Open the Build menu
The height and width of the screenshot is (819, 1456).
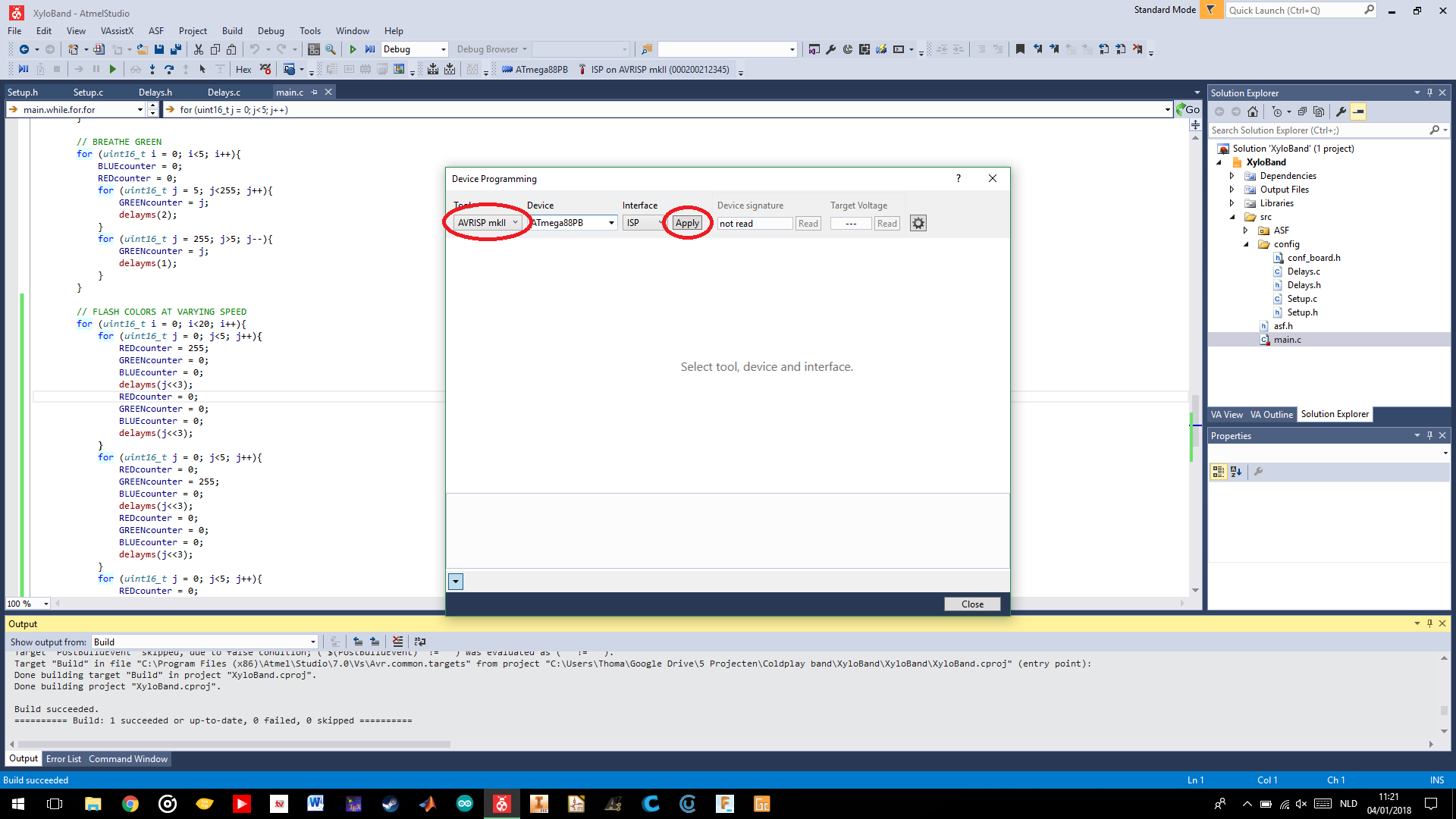pyautogui.click(x=232, y=31)
